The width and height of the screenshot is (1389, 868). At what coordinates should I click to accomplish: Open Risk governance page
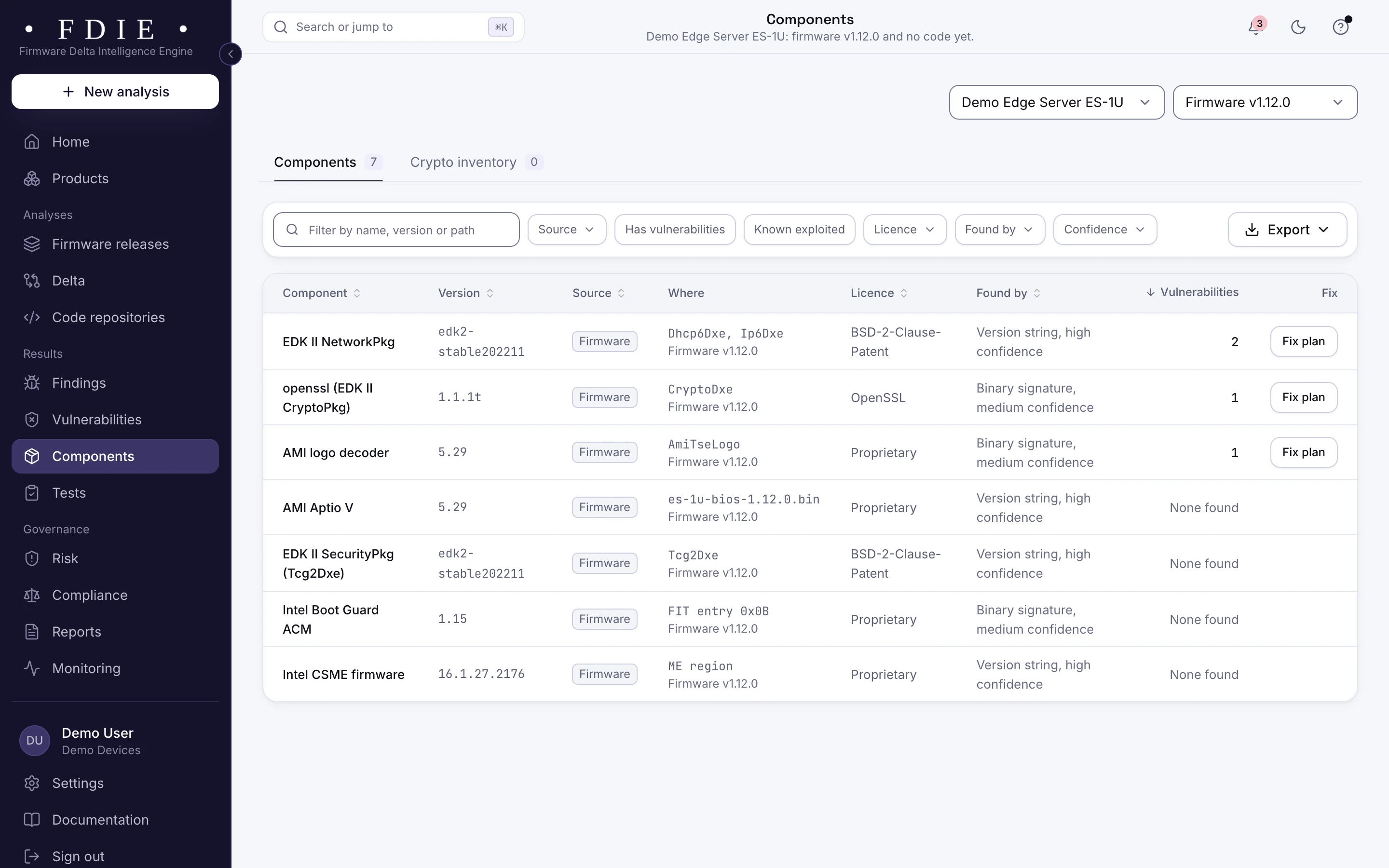coord(115,558)
